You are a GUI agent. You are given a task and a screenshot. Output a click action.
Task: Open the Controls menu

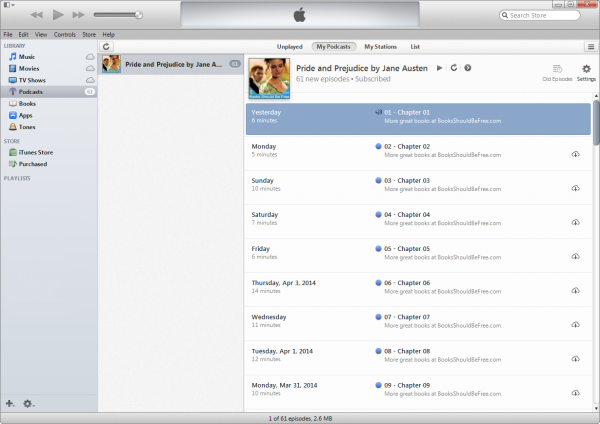[x=65, y=34]
